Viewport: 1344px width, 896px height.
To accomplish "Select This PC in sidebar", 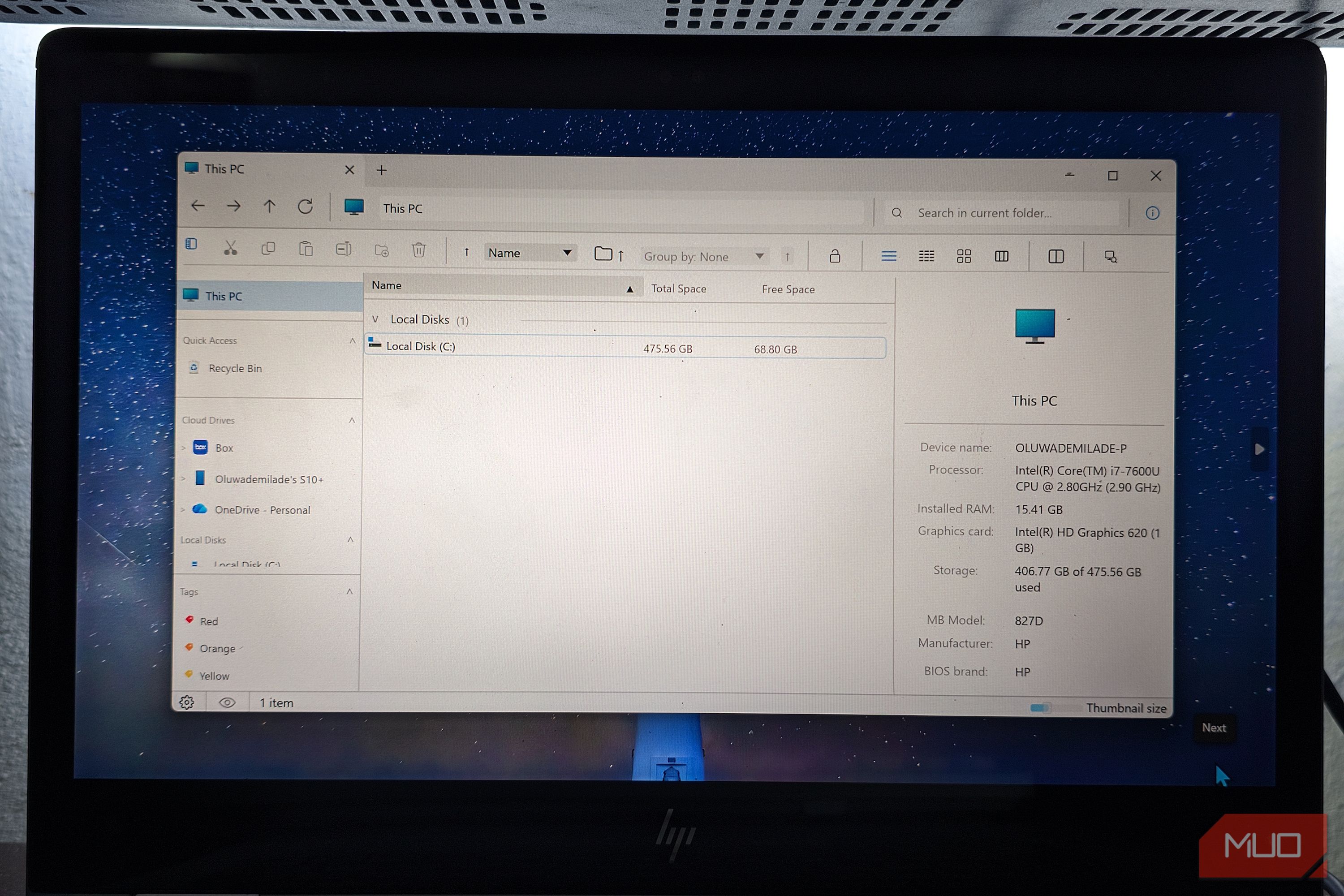I will tap(270, 296).
